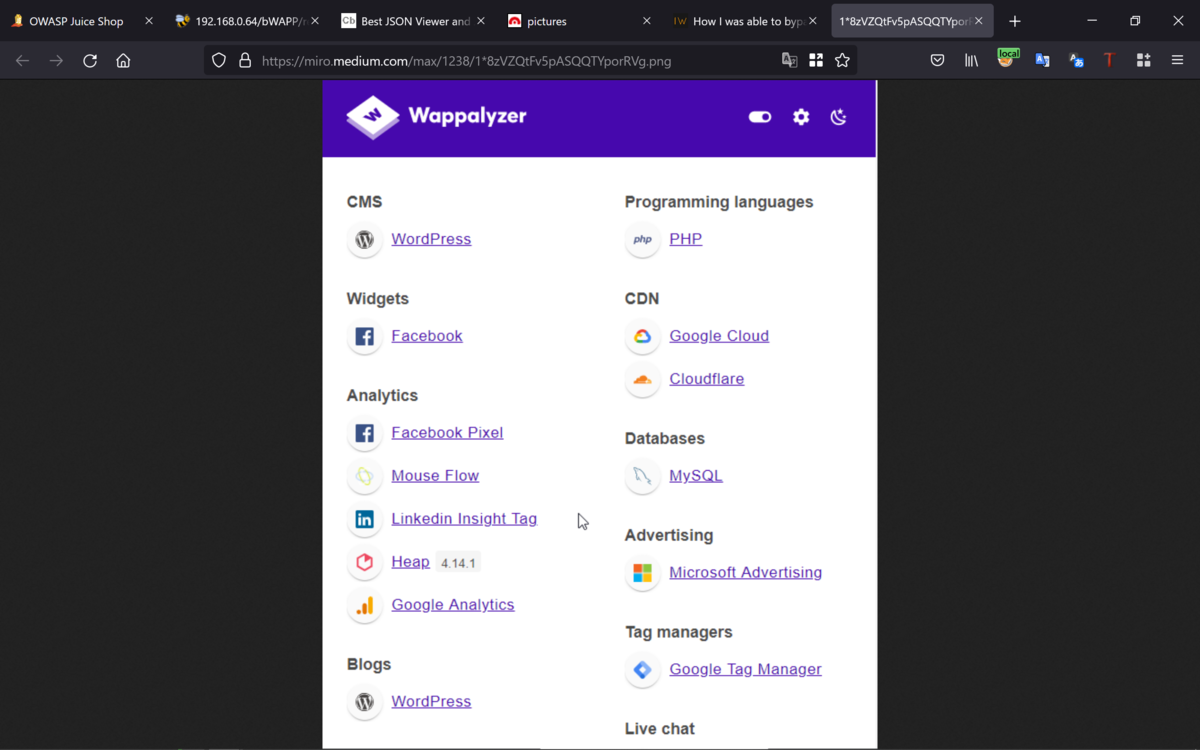The image size is (1200, 750).
Task: Go forward to next page
Action: pos(56,61)
